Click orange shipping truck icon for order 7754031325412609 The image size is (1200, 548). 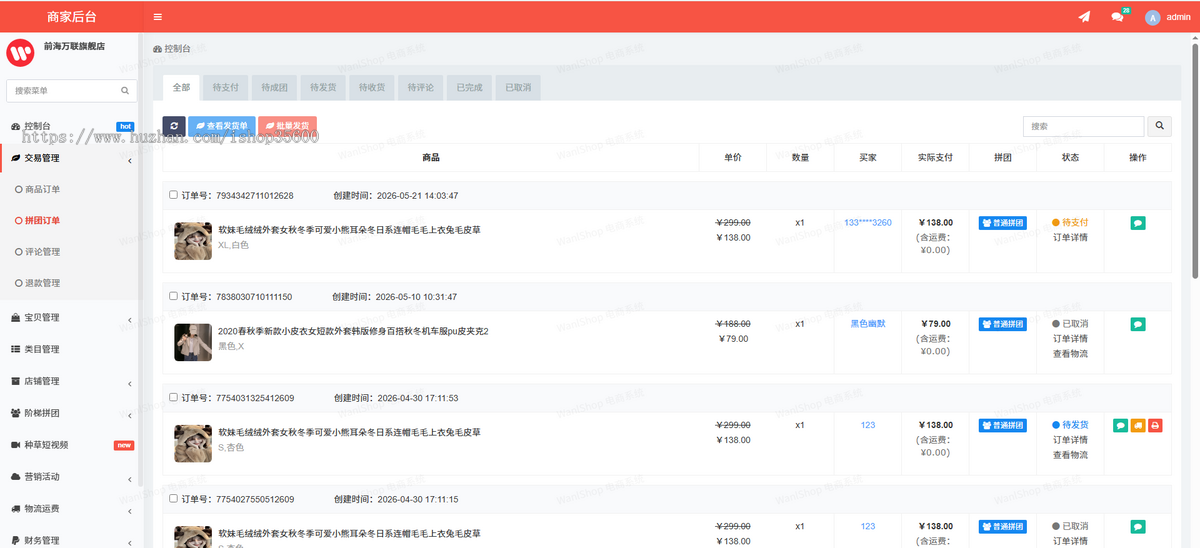tap(1138, 425)
